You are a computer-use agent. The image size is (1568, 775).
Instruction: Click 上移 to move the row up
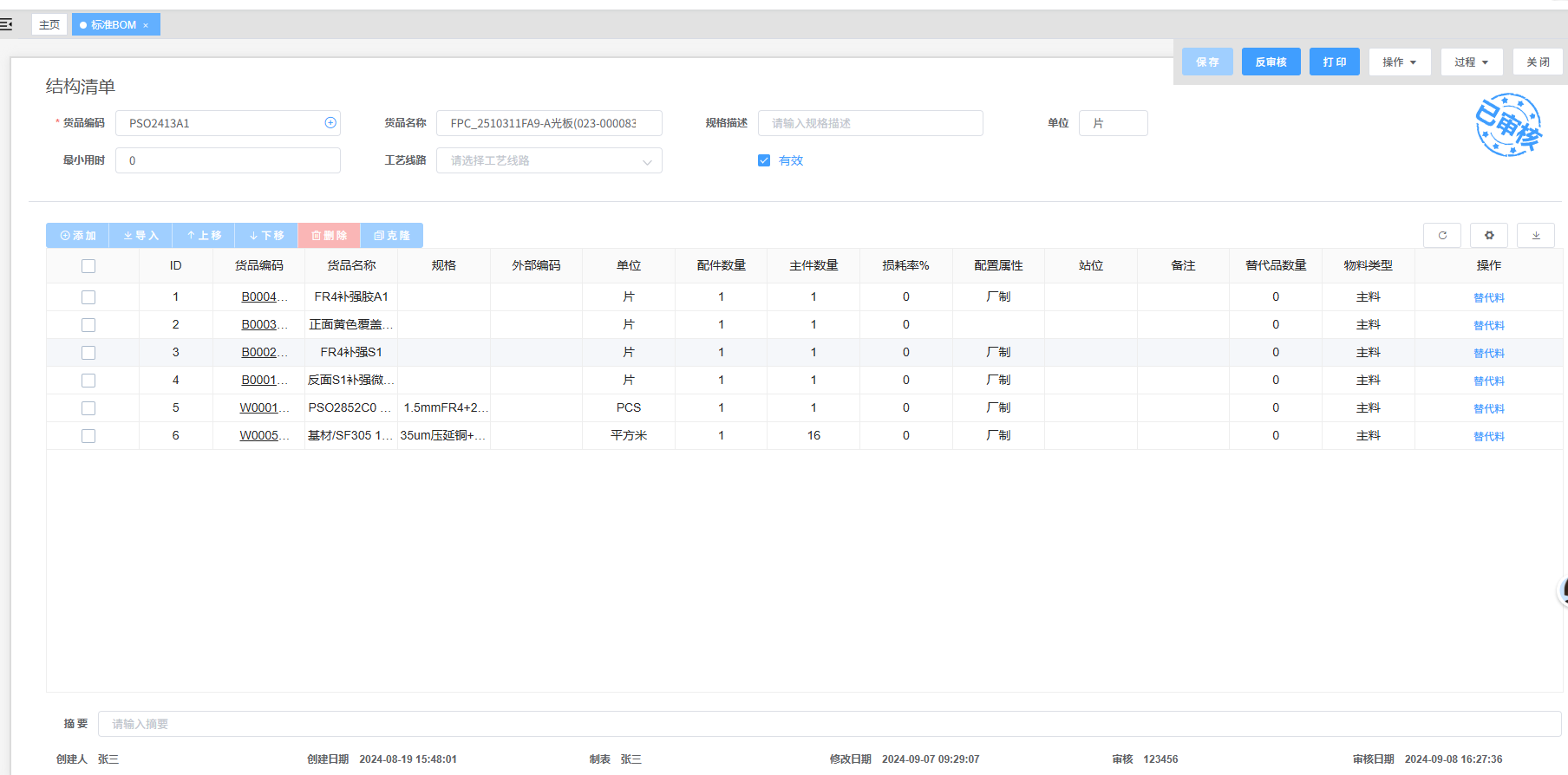(204, 236)
